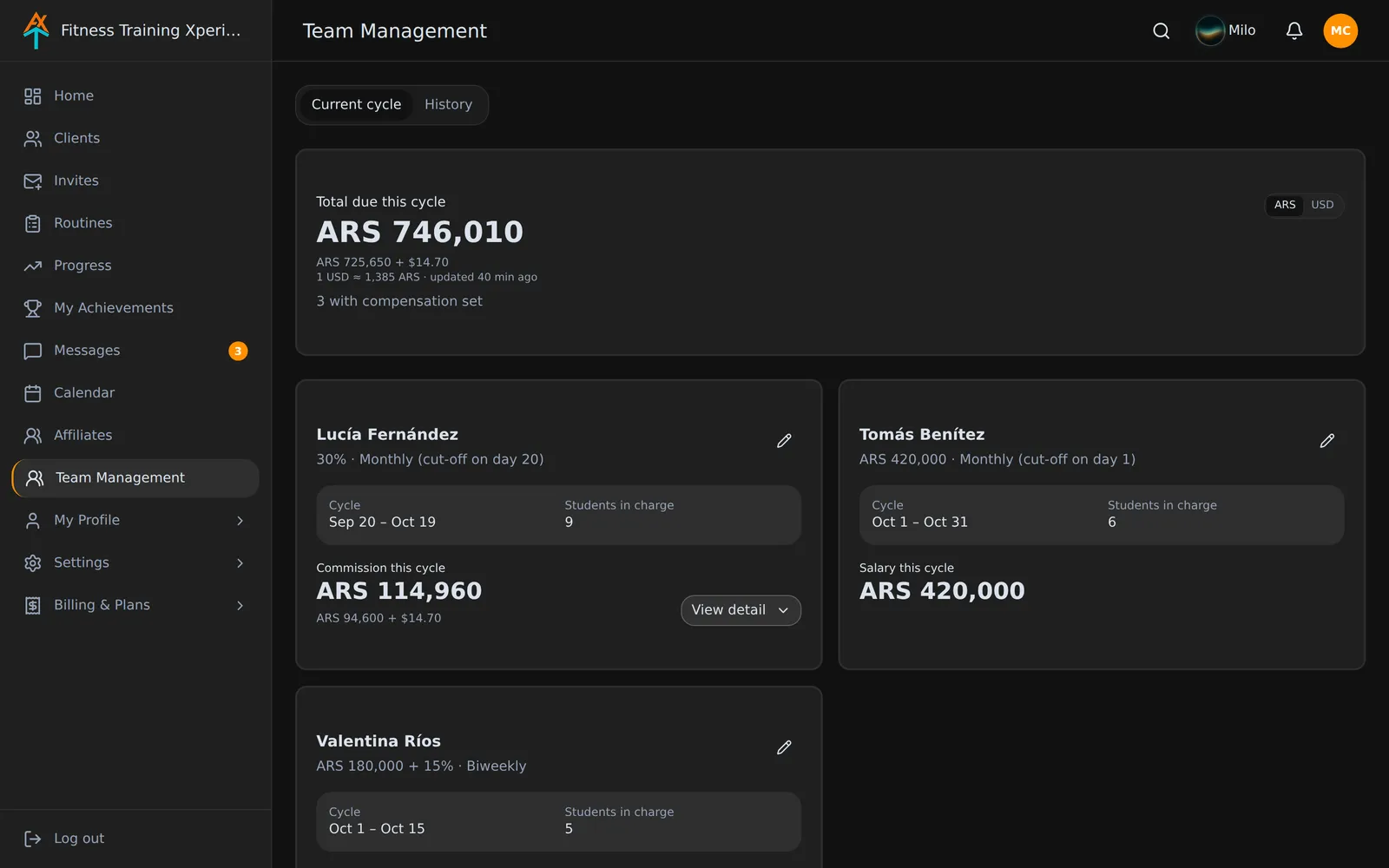Select the Current cycle tab

pyautogui.click(x=356, y=104)
